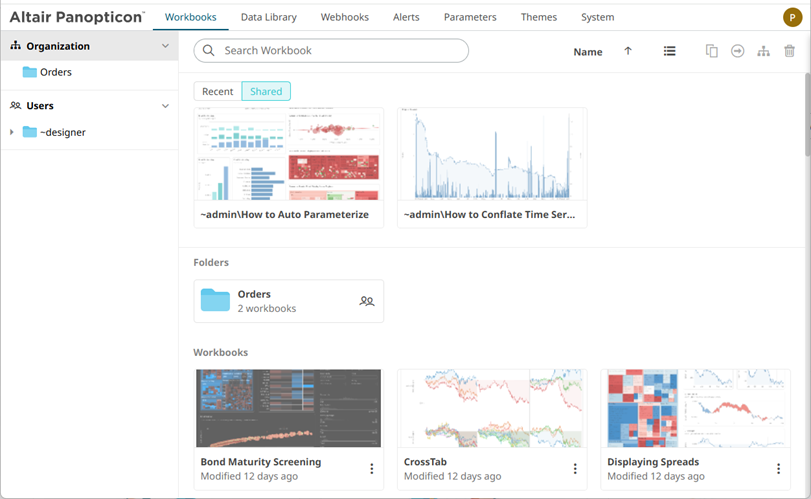Viewport: 811px width, 499px height.
Task: Click the CrossTab title text
Action: 425,462
